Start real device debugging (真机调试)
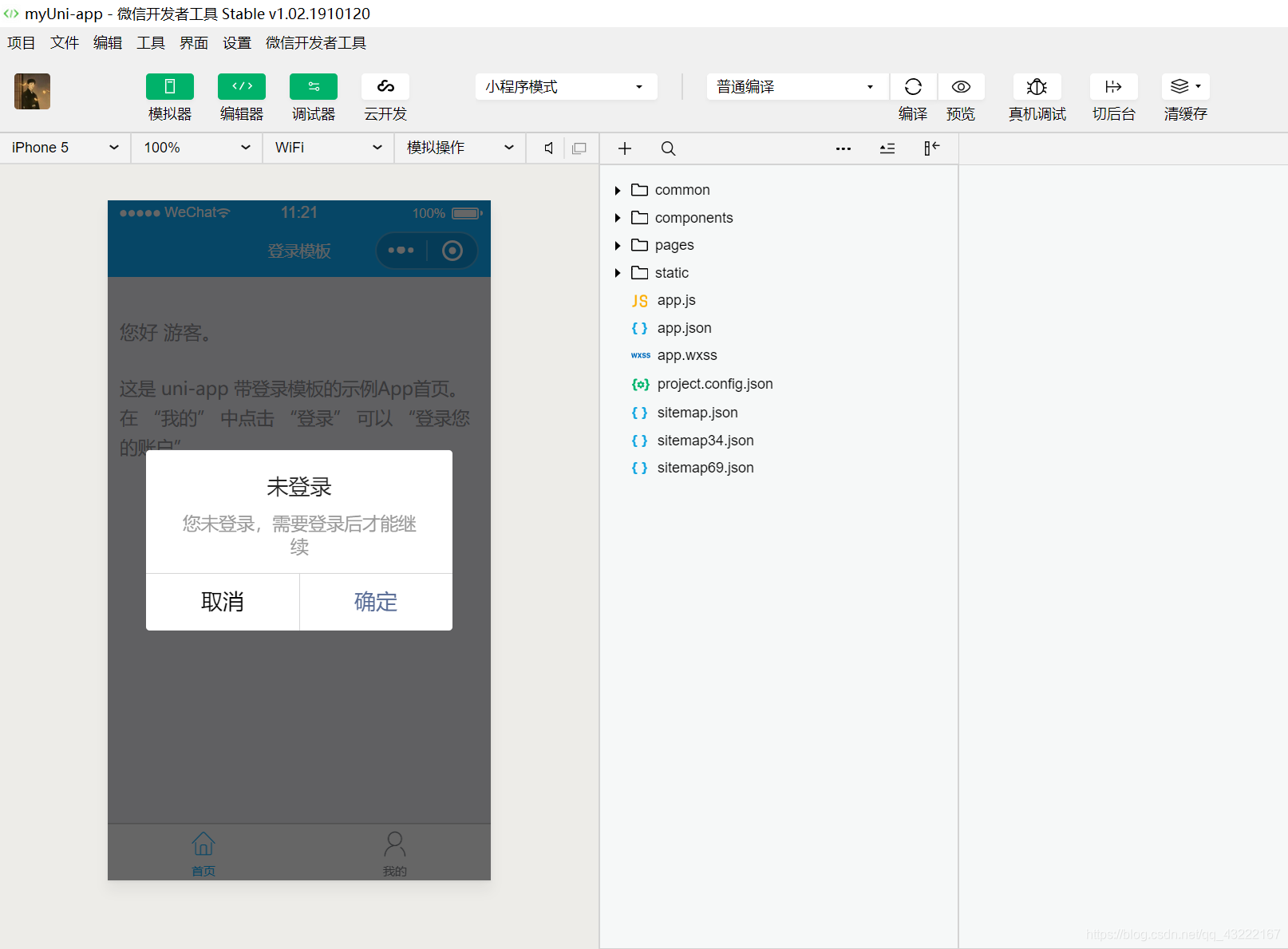 [1037, 87]
